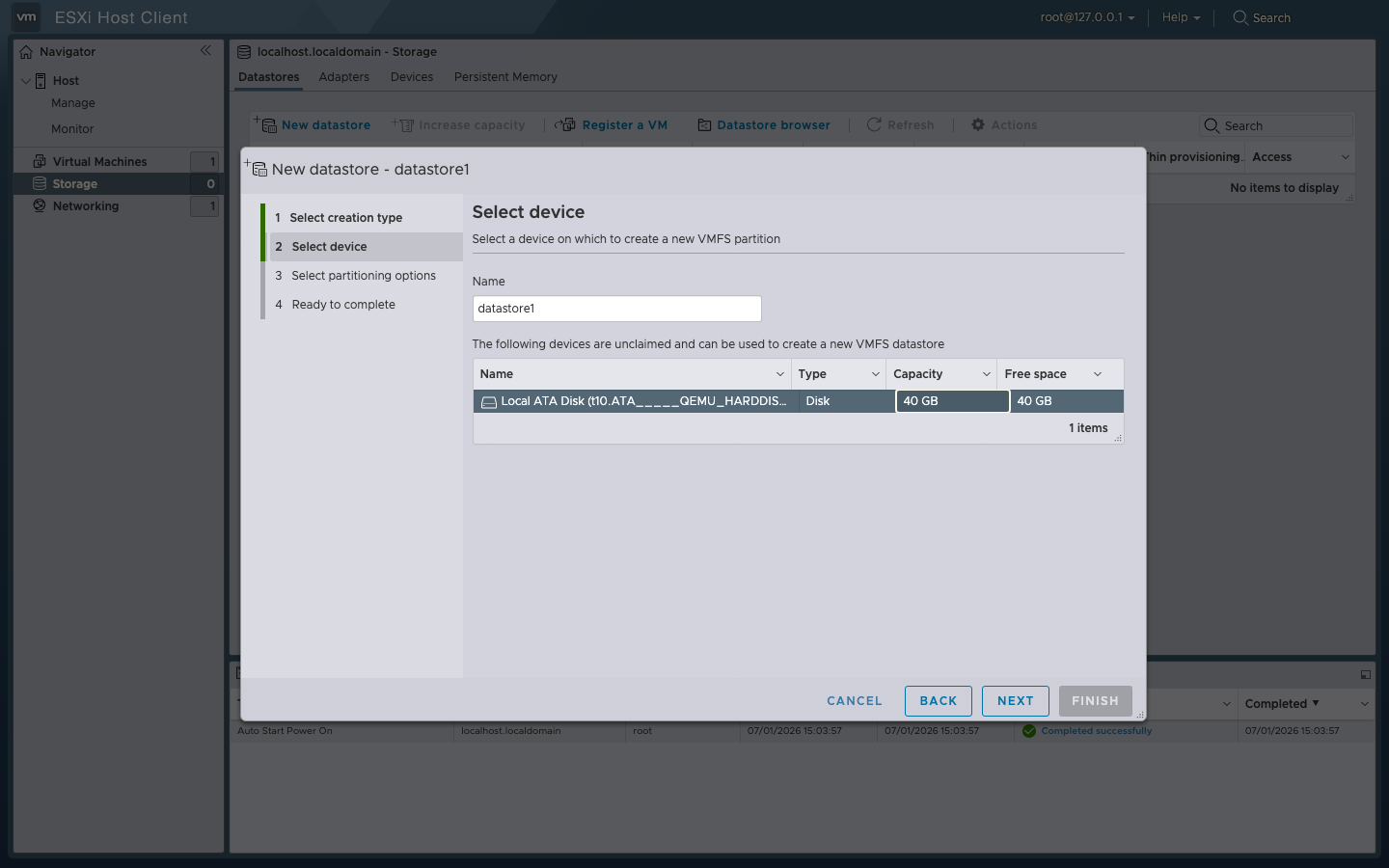This screenshot has height=868, width=1389.
Task: Click the recent tasks panel maximize icon
Action: pos(1365,675)
